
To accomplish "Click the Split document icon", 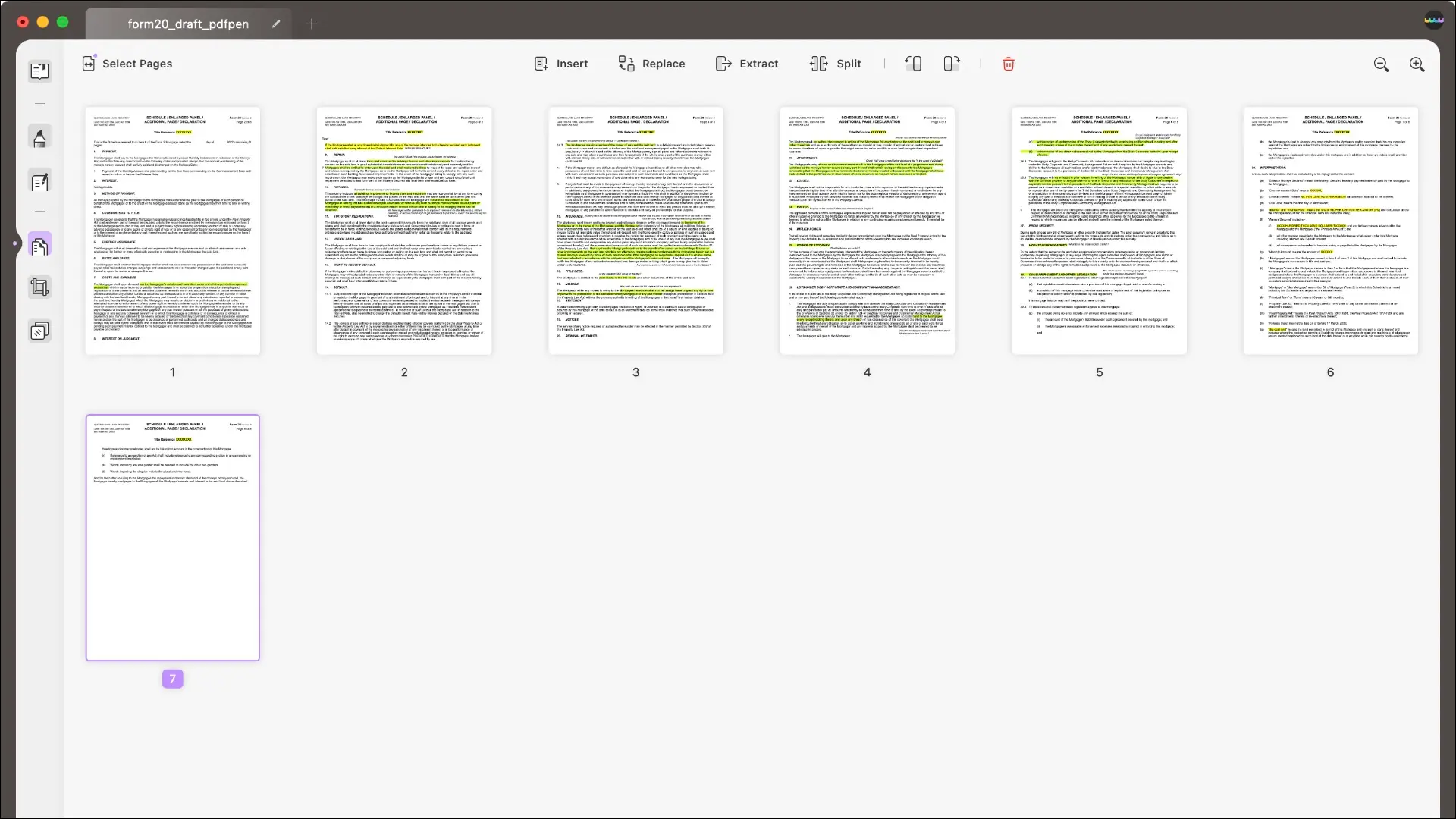I will [x=819, y=63].
